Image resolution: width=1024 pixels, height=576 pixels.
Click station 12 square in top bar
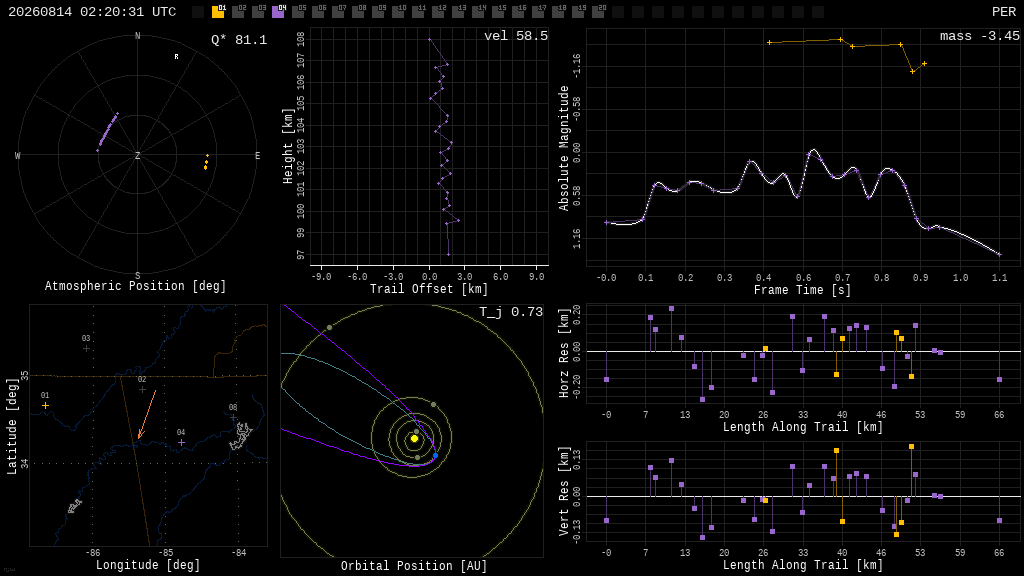tap(439, 12)
